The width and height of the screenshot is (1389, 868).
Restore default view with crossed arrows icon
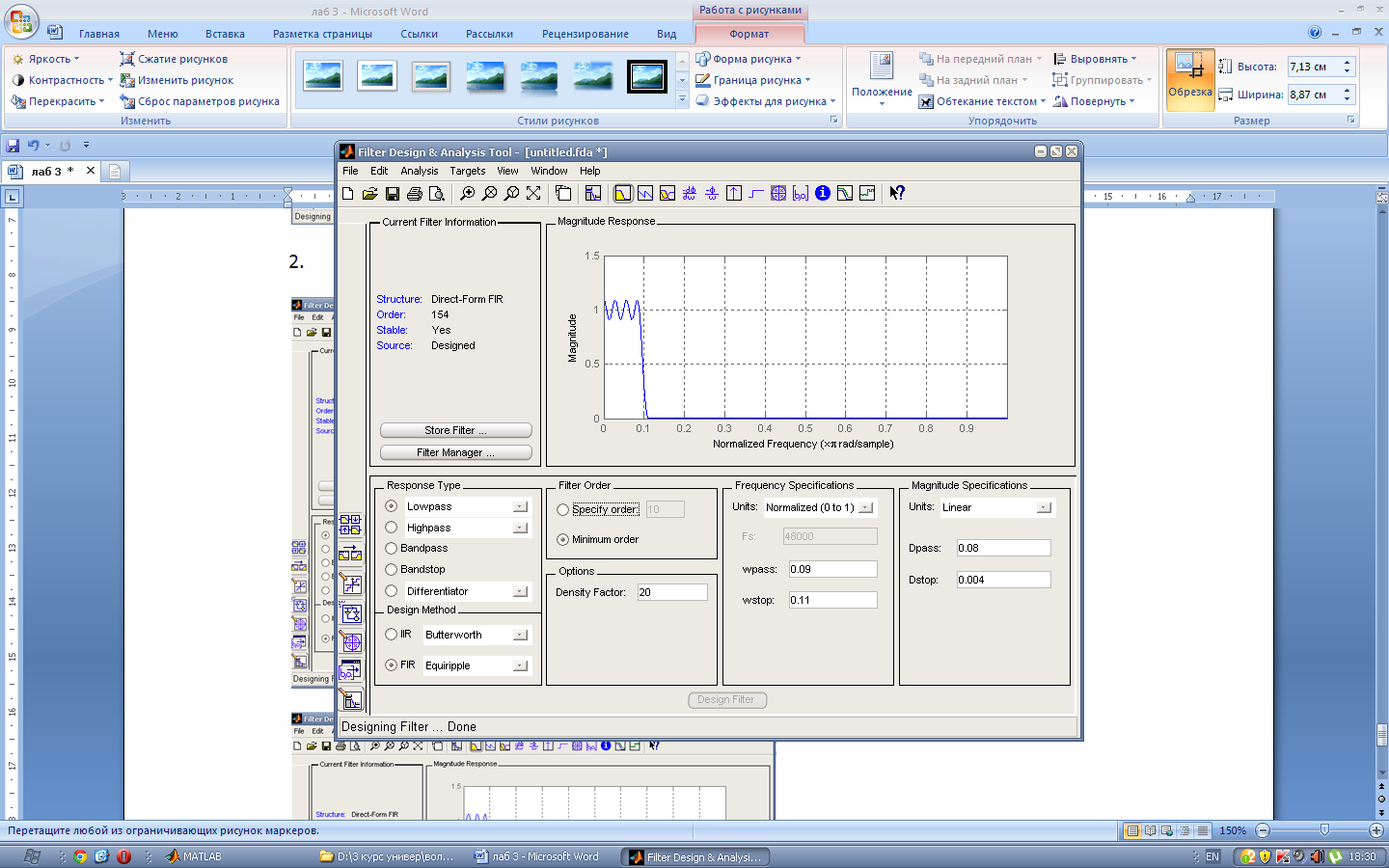[x=533, y=194]
